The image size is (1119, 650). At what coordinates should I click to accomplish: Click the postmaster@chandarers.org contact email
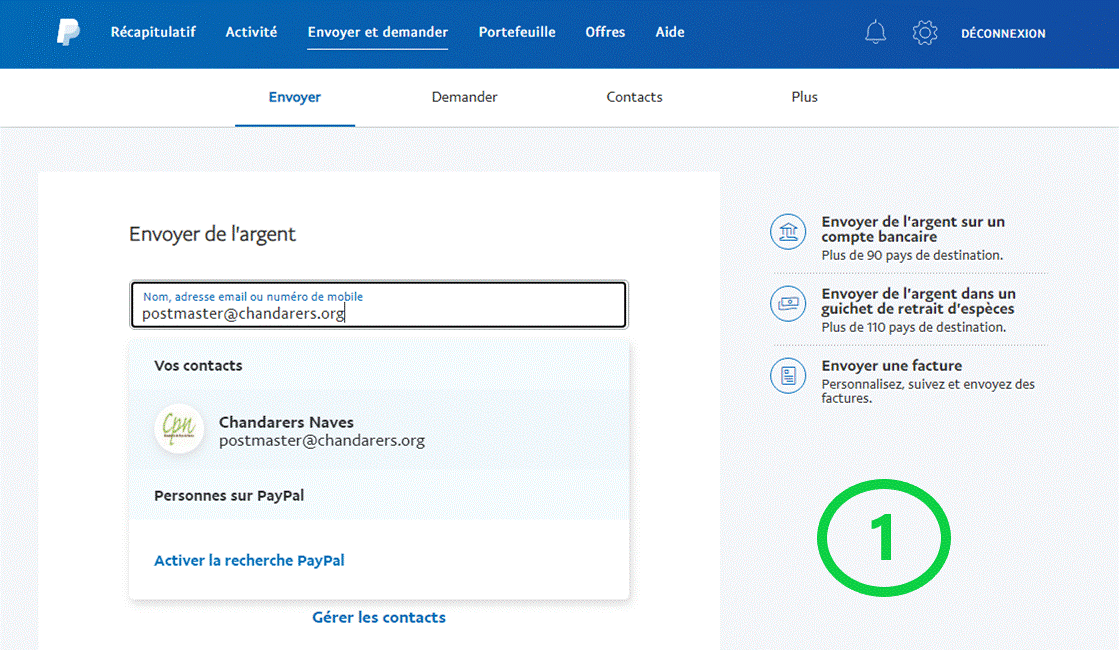pyautogui.click(x=322, y=441)
